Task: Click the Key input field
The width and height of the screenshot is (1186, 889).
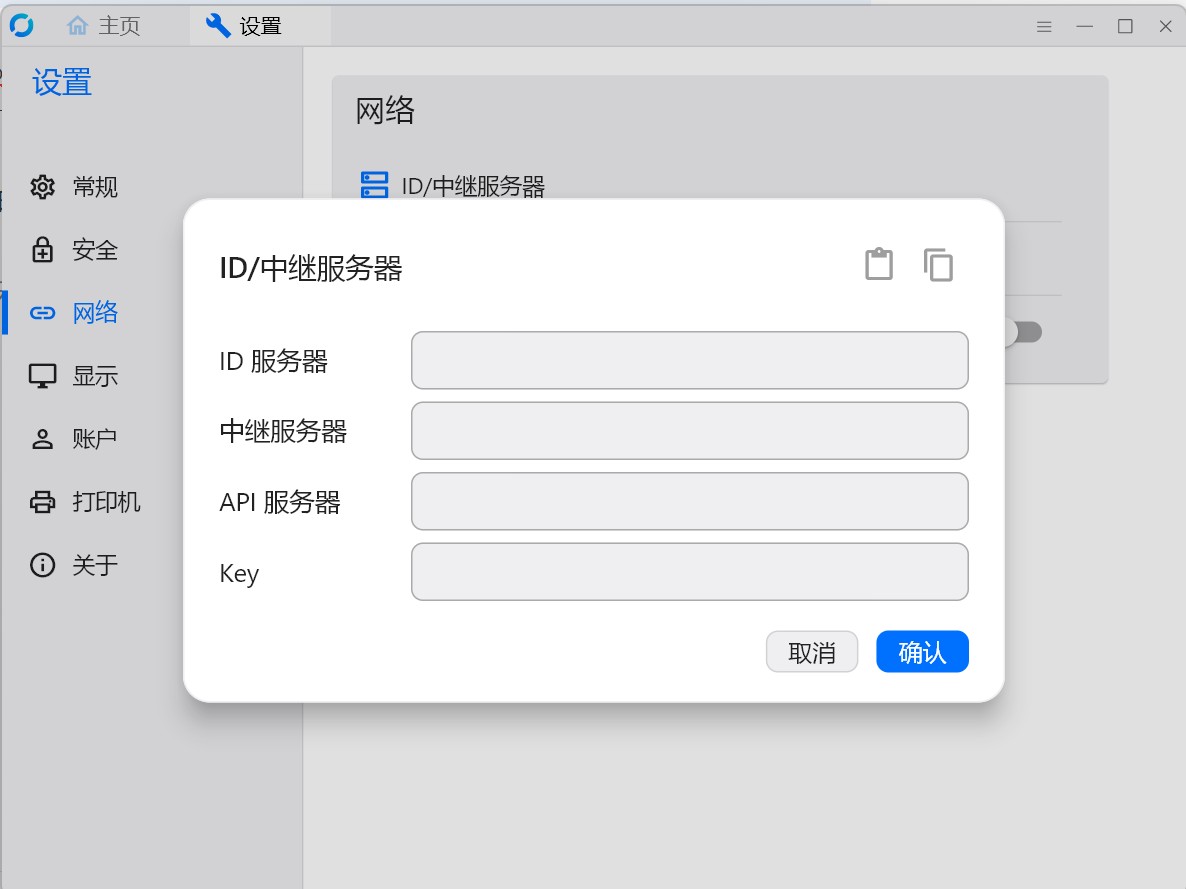Action: [690, 571]
